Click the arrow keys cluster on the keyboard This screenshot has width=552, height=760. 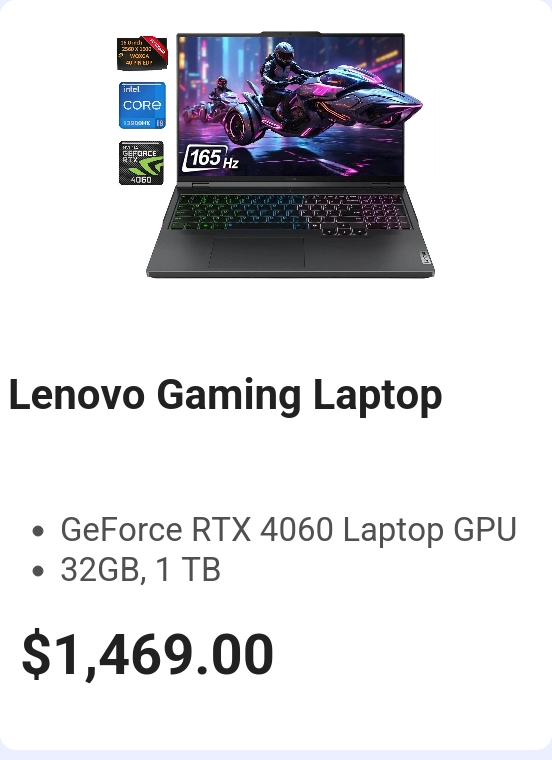click(x=343, y=230)
